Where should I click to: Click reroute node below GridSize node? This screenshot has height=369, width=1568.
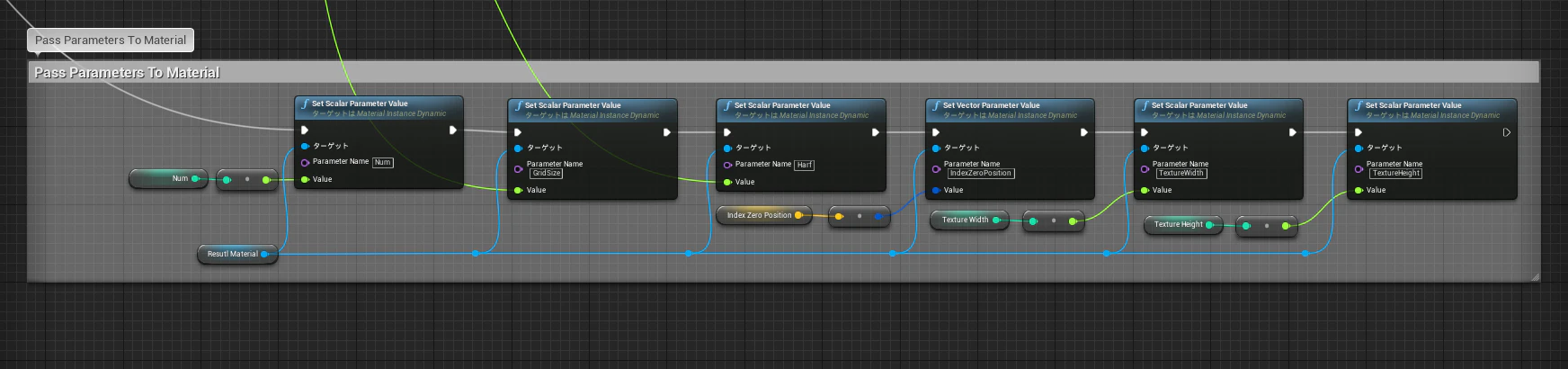pos(476,254)
